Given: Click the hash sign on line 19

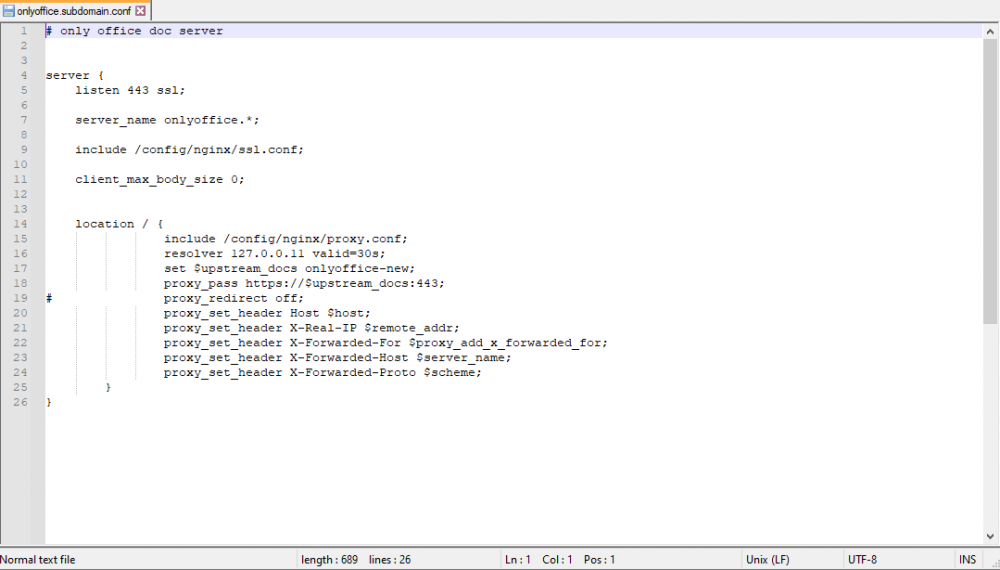Looking at the screenshot, I should pos(48,298).
